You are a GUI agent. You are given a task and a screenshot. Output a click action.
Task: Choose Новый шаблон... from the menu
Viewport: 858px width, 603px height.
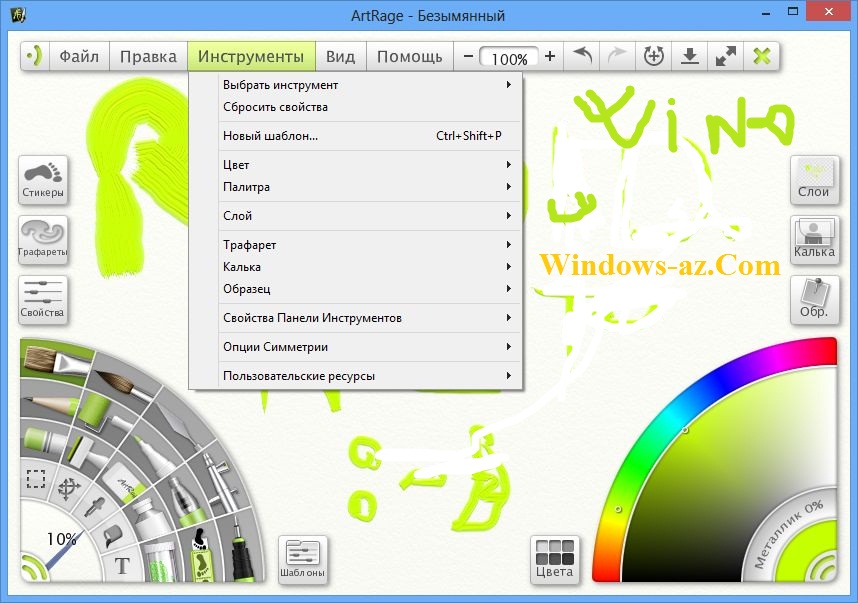point(356,136)
